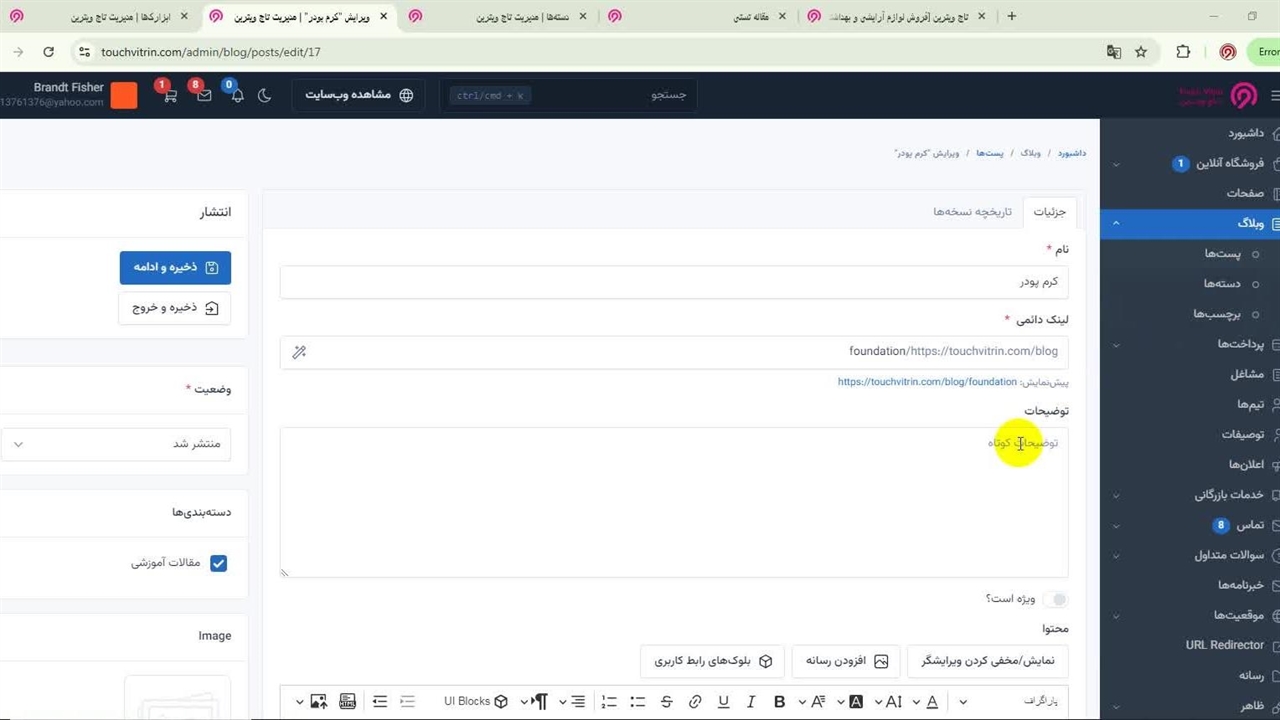Open the editor font color picker
Image resolution: width=1280 pixels, height=720 pixels.
tap(932, 702)
